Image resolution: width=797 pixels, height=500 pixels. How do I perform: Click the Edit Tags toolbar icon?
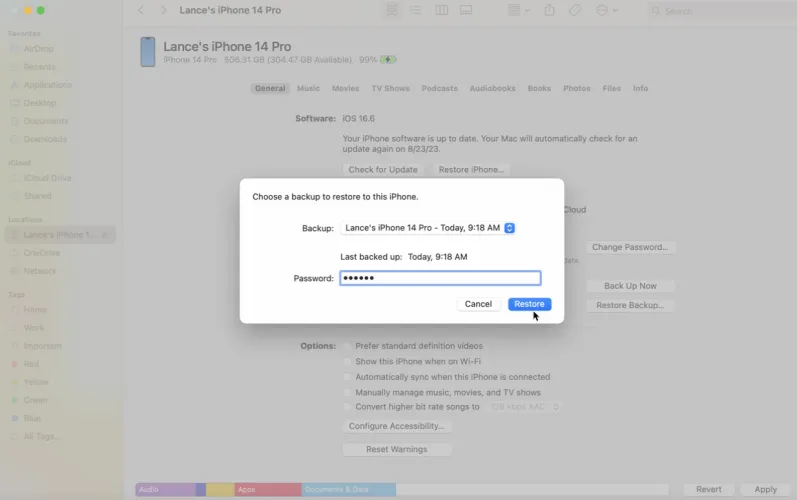[575, 10]
